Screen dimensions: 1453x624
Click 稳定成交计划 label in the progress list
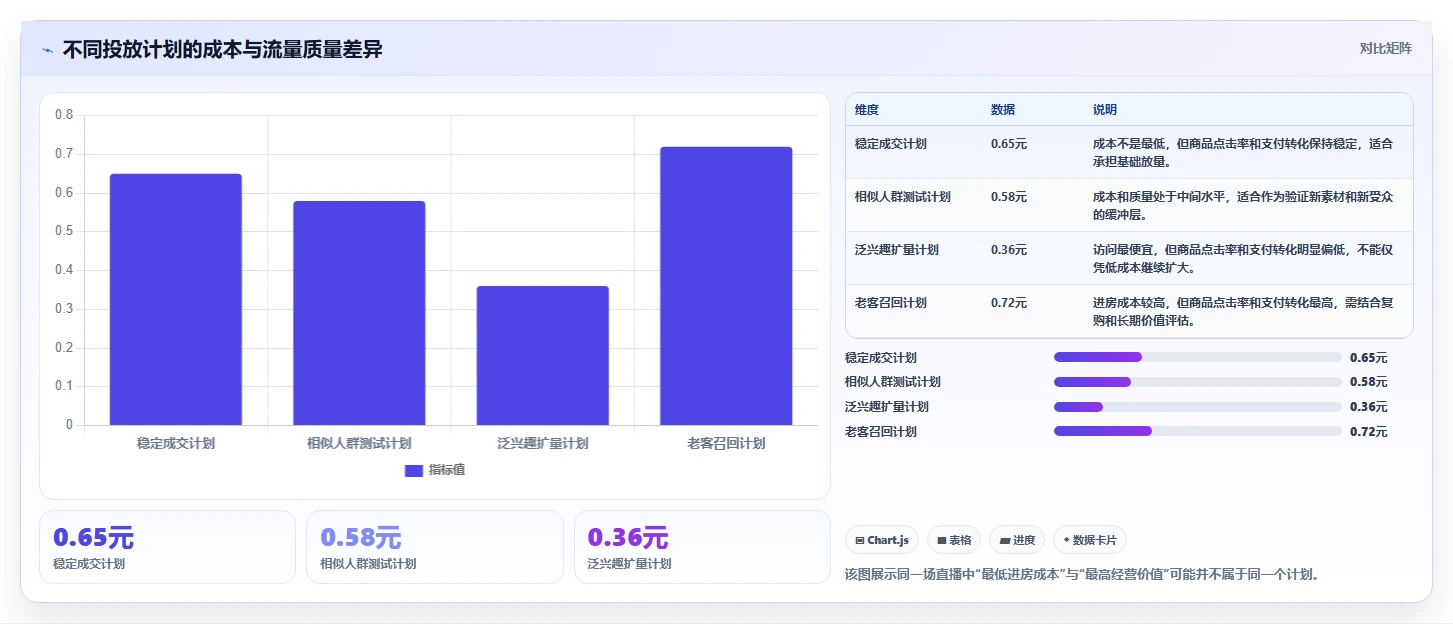pos(881,357)
